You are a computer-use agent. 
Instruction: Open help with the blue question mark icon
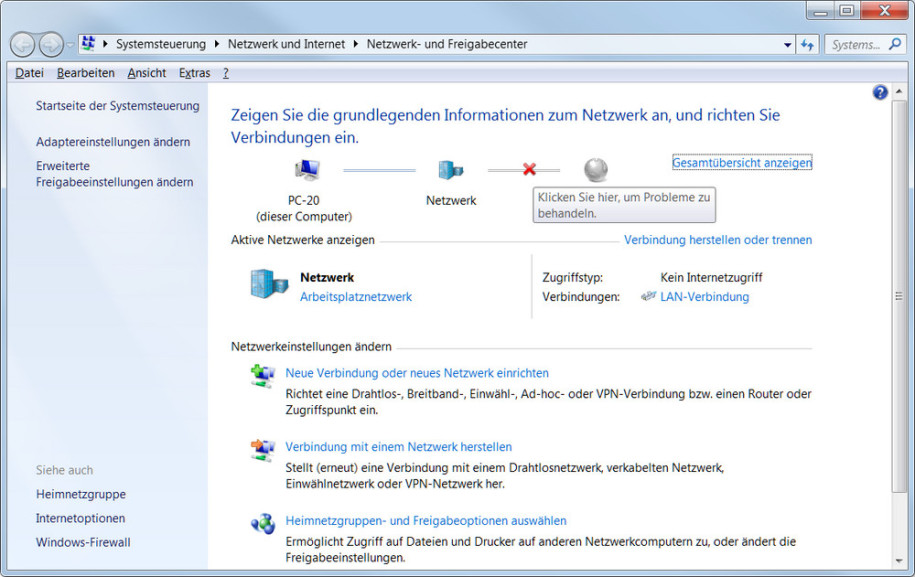pyautogui.click(x=880, y=92)
